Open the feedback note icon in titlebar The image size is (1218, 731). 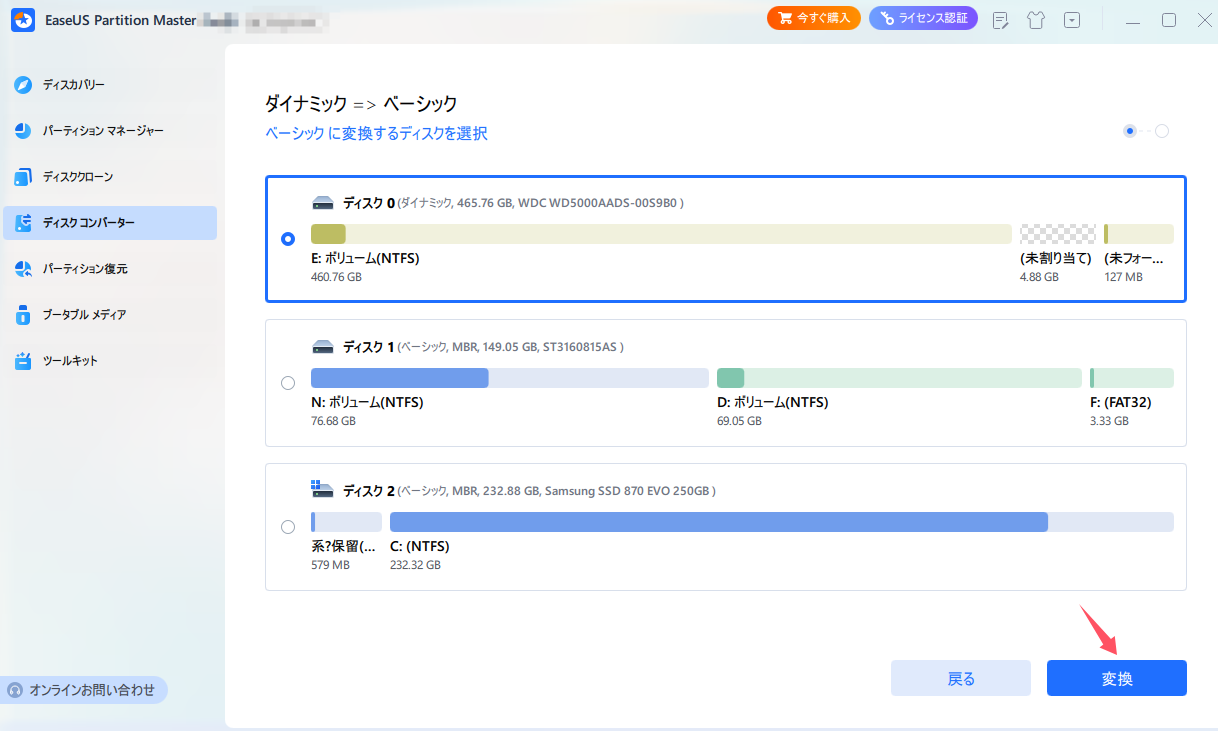click(1000, 19)
